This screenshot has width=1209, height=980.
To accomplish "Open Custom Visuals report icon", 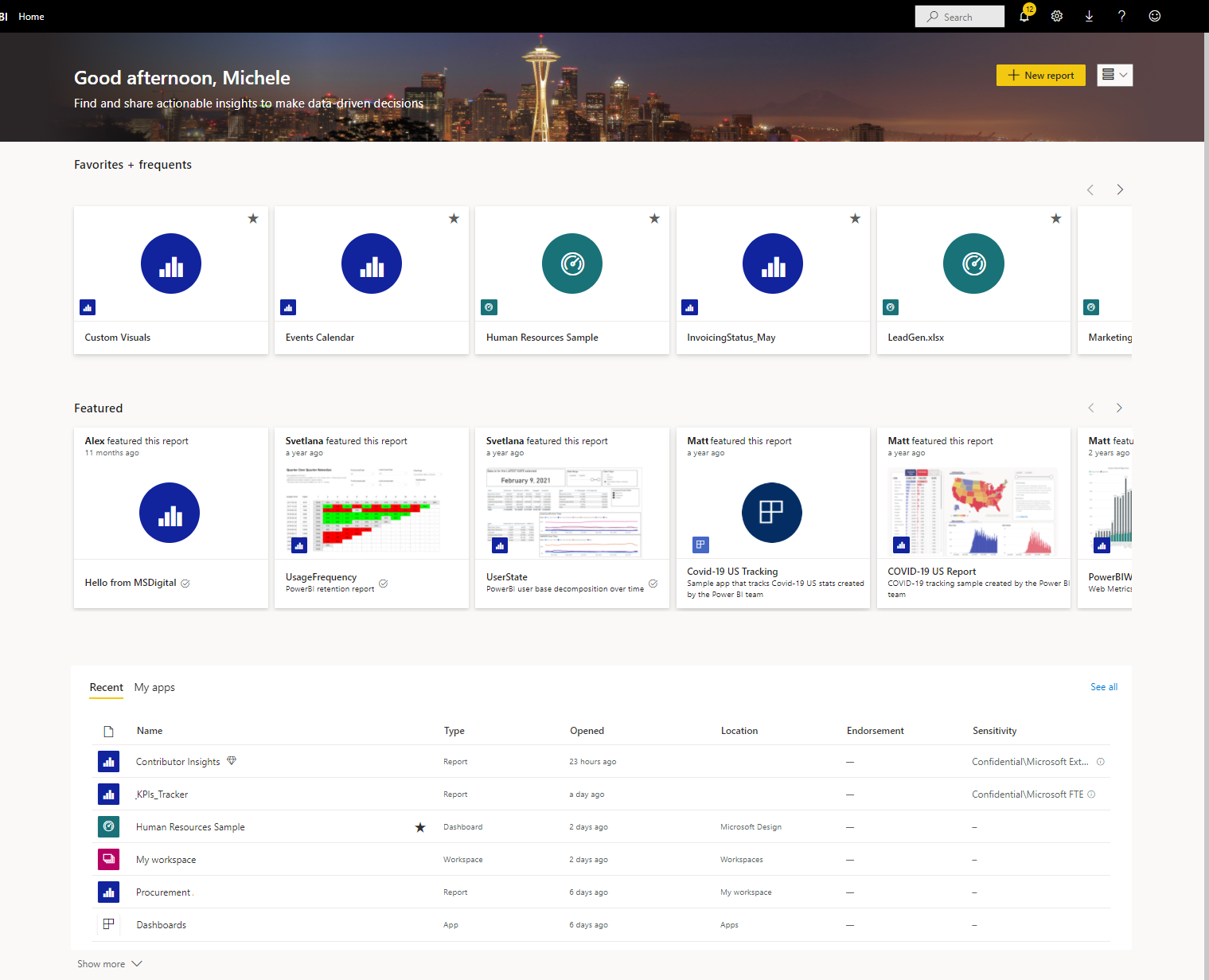I will tap(171, 264).
